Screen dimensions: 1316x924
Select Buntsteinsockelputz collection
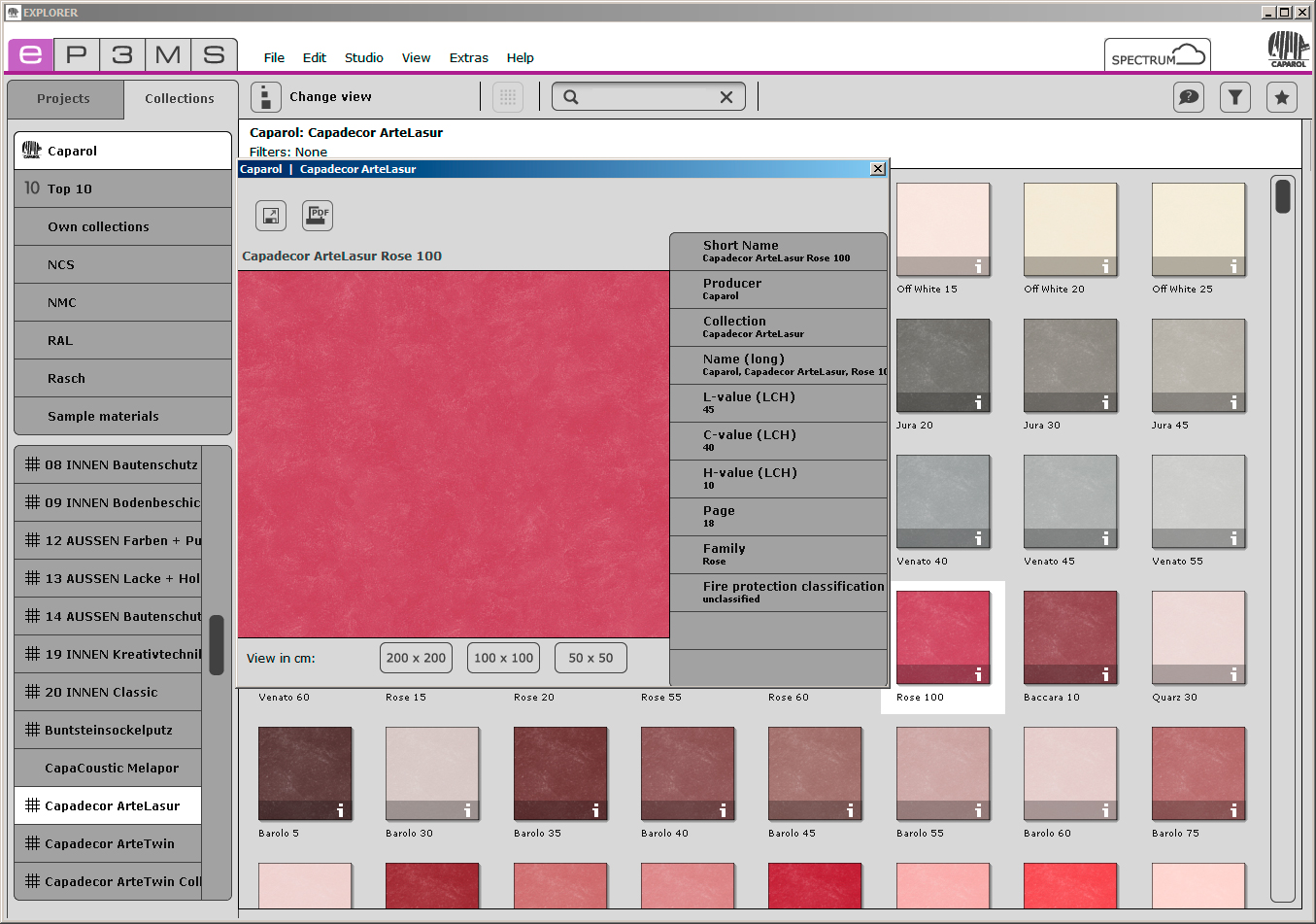coord(108,730)
